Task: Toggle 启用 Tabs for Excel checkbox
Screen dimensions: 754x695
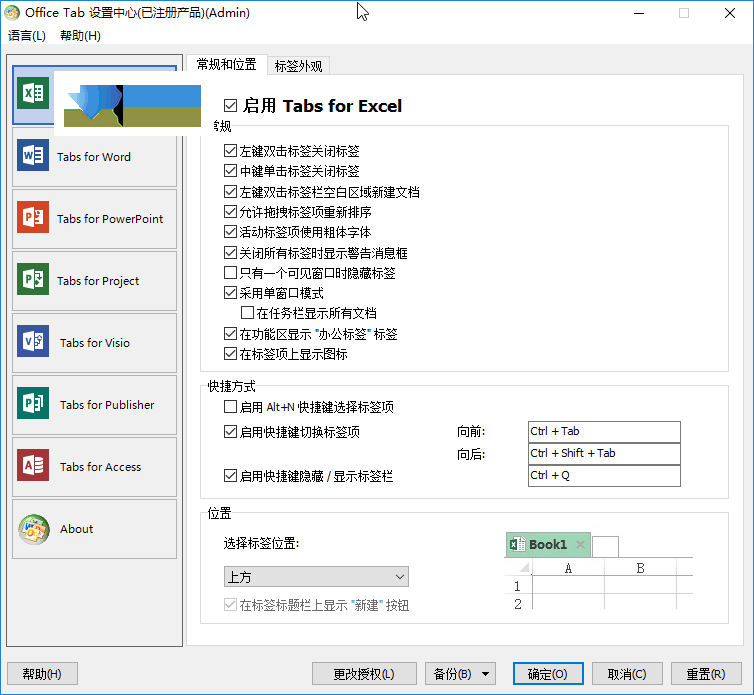Action: point(230,105)
